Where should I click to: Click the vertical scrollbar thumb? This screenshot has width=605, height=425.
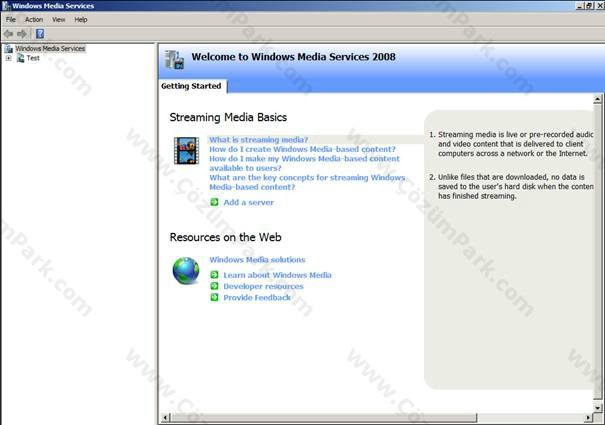pos(597,251)
